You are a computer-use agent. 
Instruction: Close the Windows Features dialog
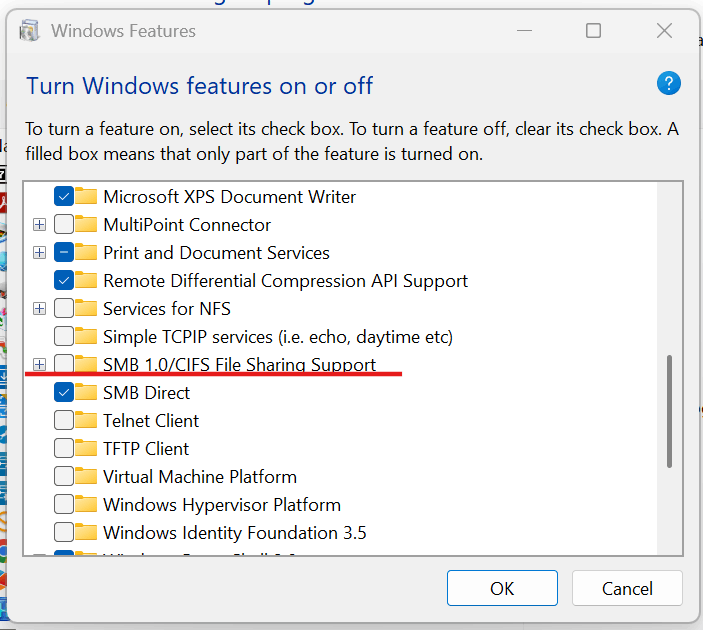[664, 30]
